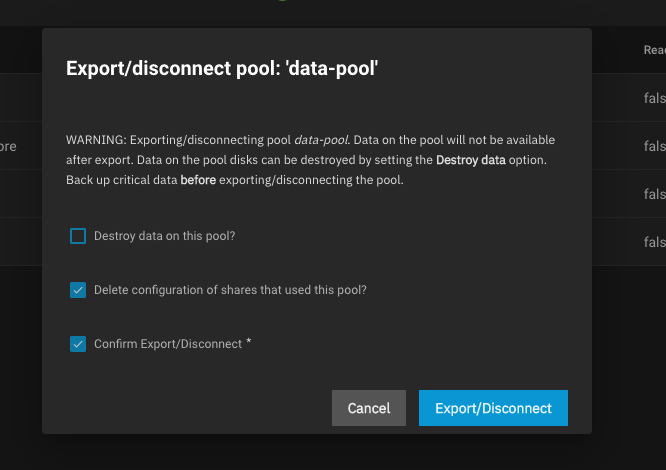This screenshot has height=470, width=666.
Task: Click the first 'fals' cell behind dialog
Action: click(654, 98)
